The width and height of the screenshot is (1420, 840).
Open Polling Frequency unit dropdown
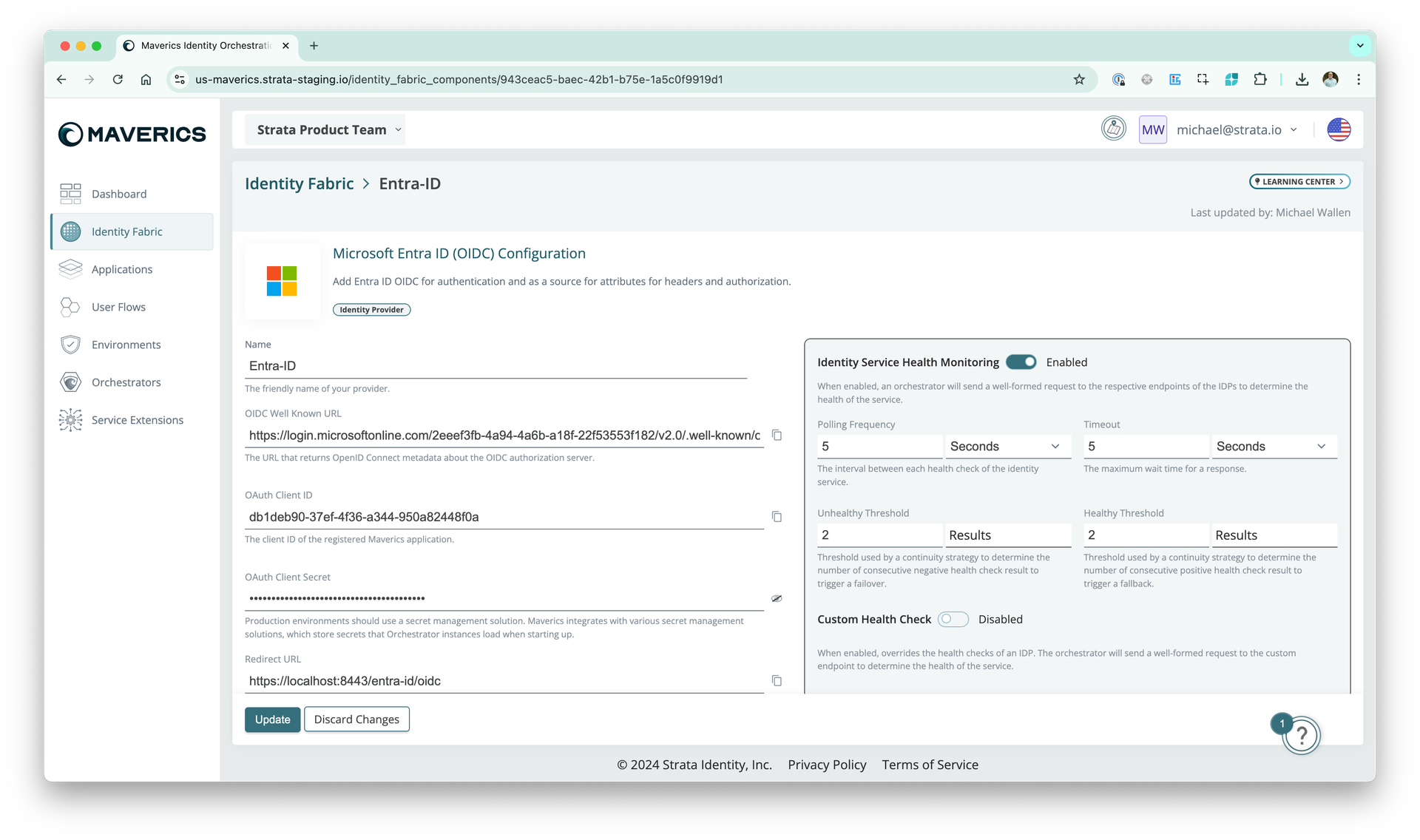(1008, 446)
